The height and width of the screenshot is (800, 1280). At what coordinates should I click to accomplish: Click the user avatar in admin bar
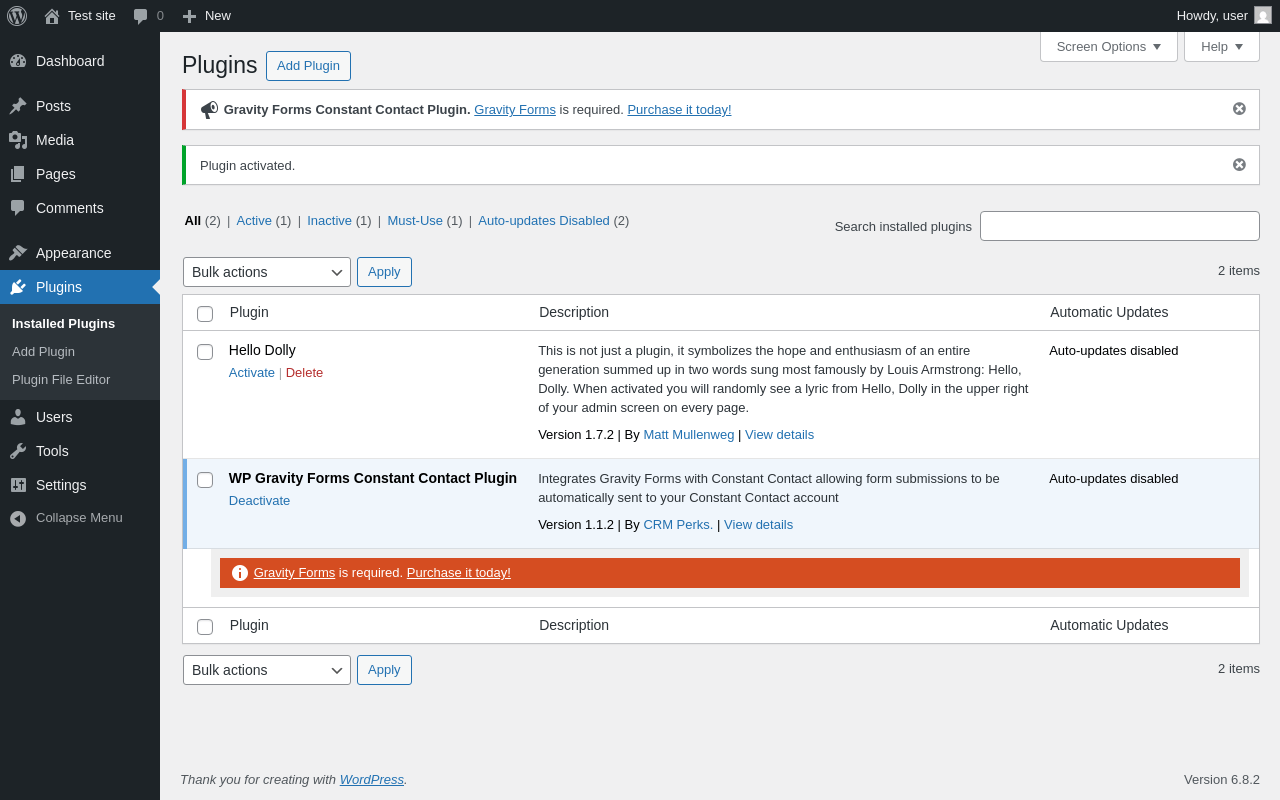pos(1263,15)
